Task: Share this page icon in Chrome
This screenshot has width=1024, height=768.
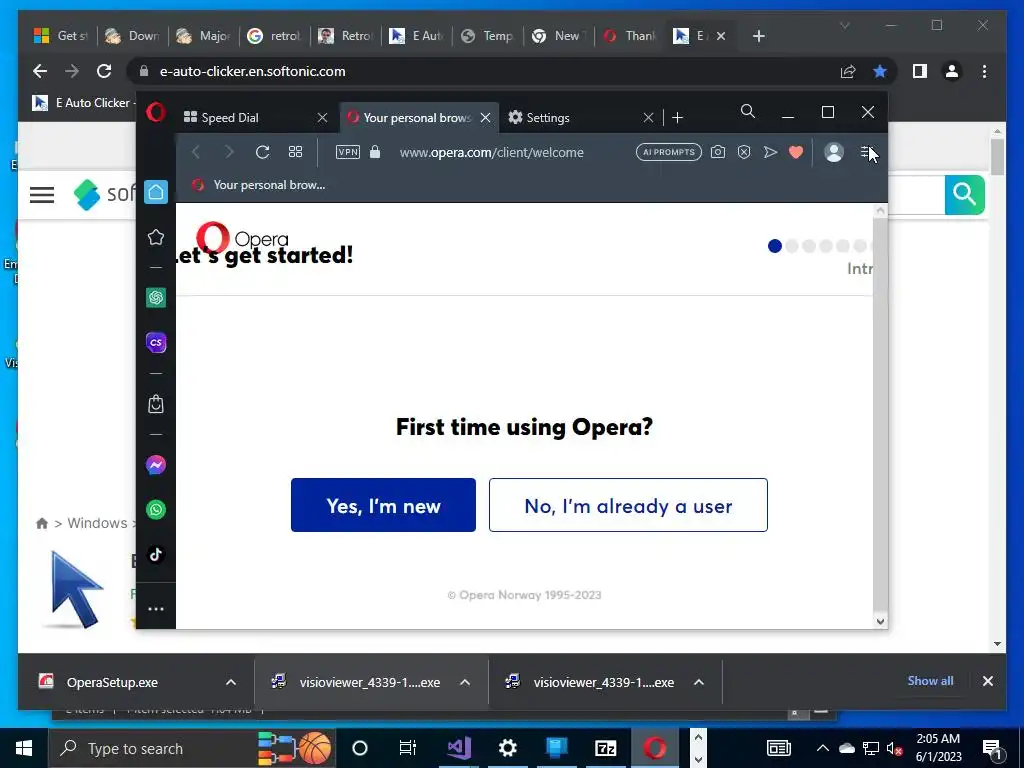Action: pos(848,71)
